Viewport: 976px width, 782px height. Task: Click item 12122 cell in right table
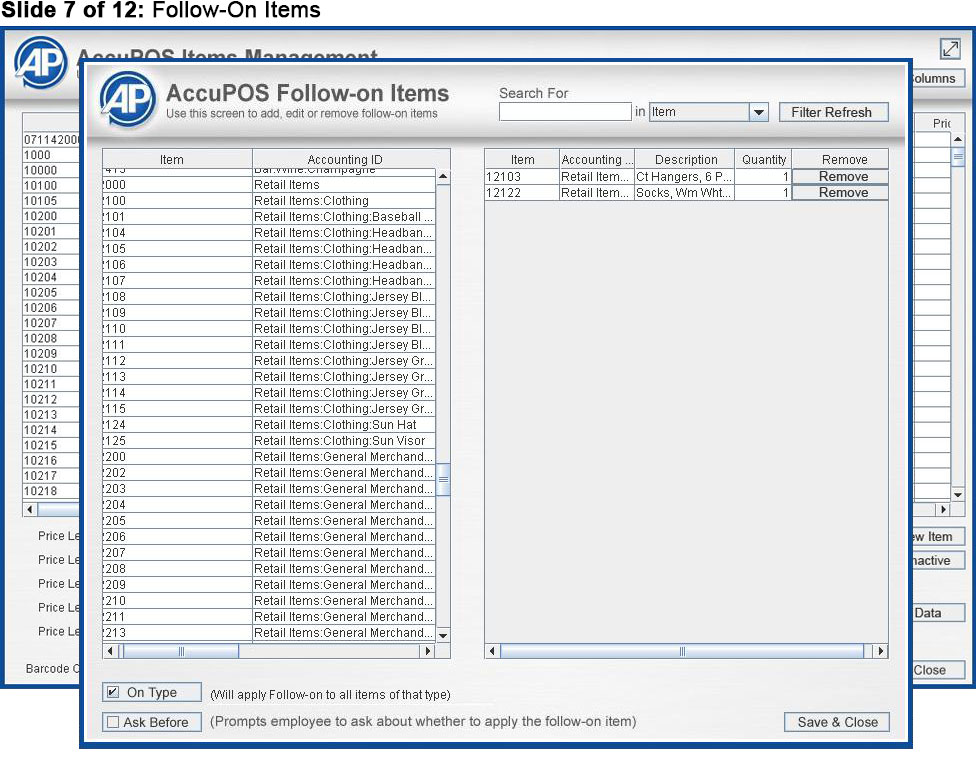[522, 193]
